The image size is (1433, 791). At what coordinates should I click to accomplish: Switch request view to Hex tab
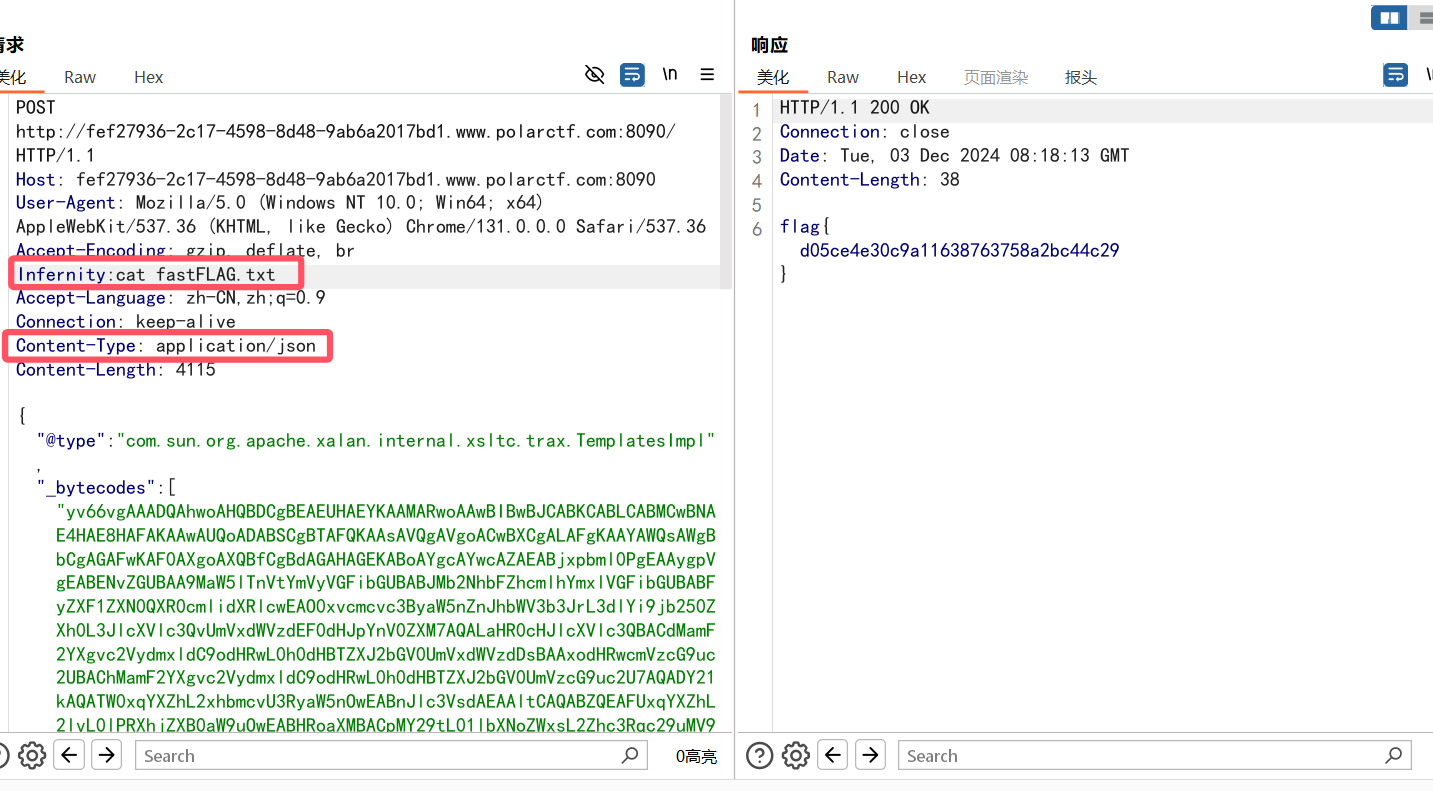coord(148,77)
